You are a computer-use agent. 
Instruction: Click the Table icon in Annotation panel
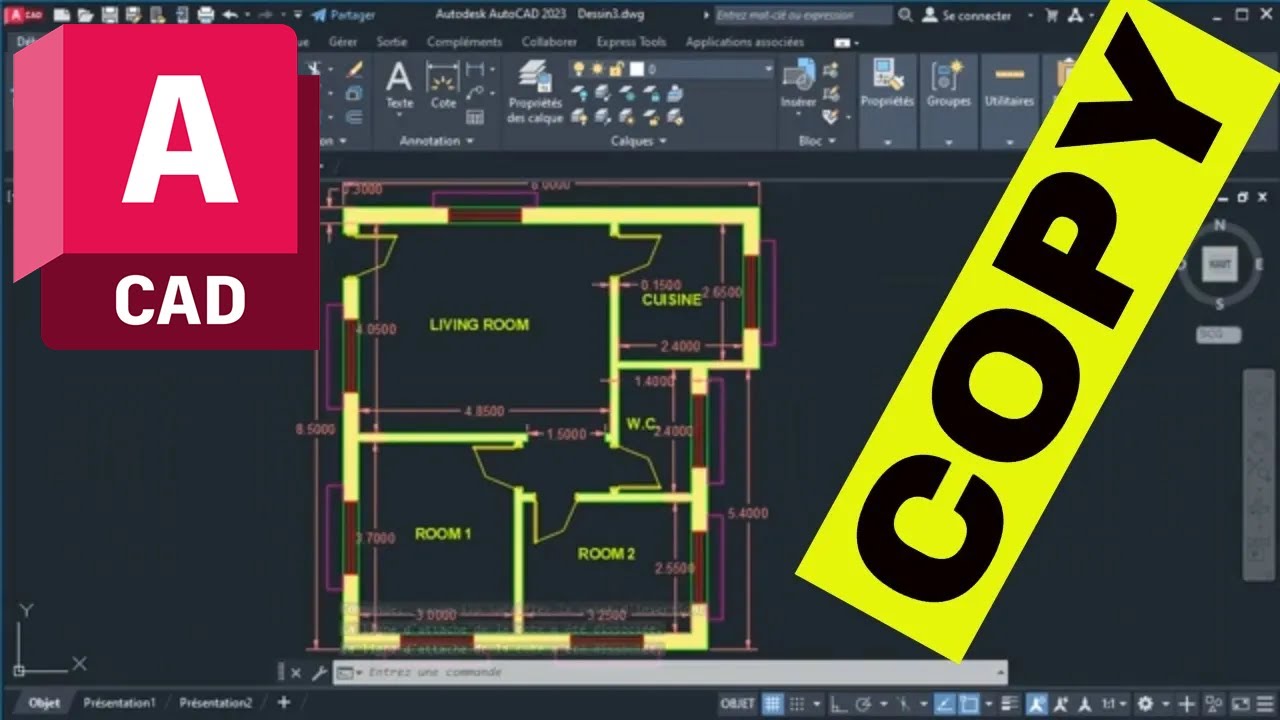coord(476,117)
